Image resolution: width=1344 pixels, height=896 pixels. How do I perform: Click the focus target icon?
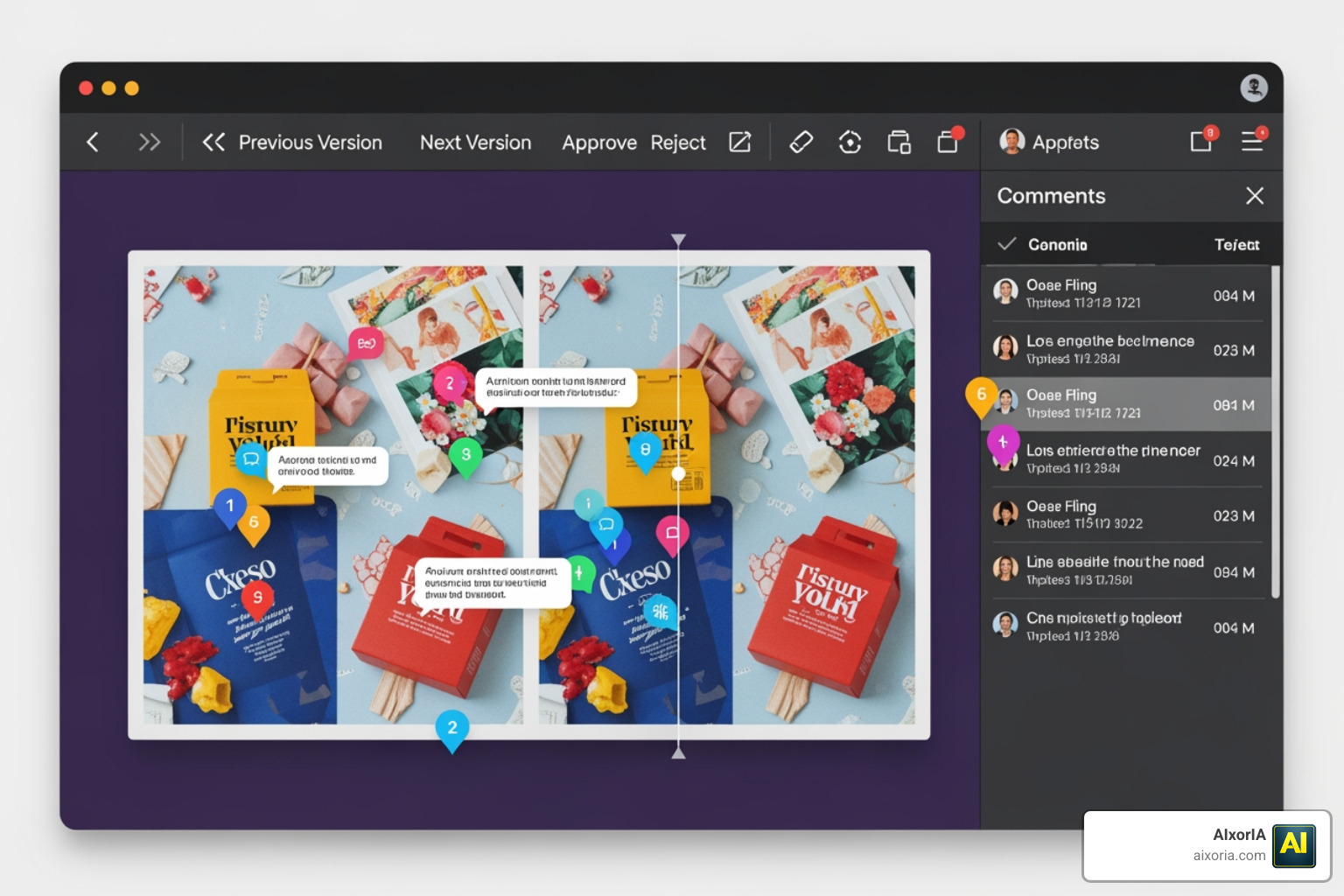click(x=850, y=142)
